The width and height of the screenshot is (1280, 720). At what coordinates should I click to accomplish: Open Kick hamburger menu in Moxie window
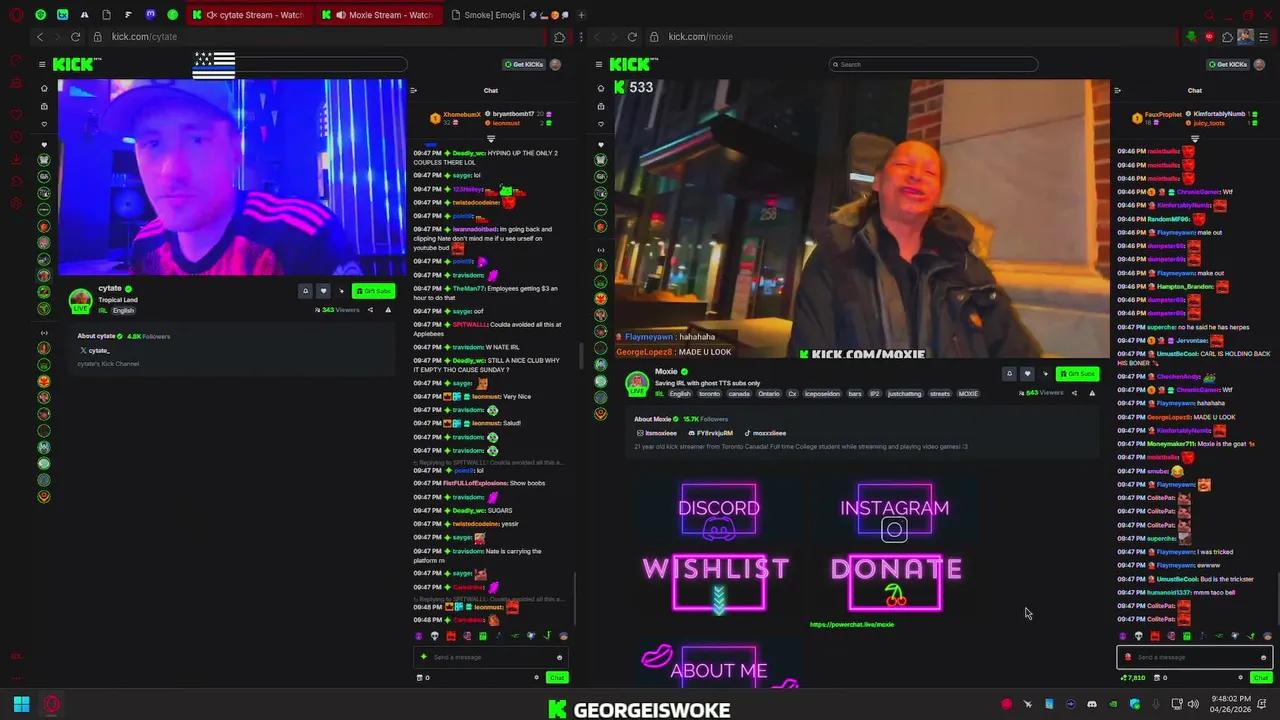point(598,64)
